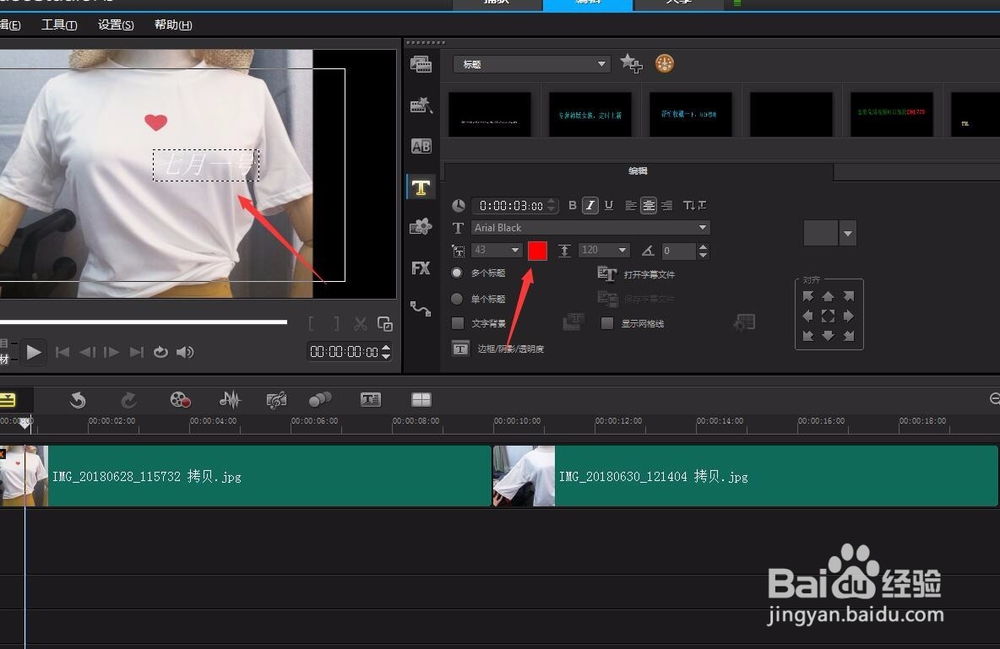
Task: Enable the 文字背景 checkbox
Action: point(458,323)
